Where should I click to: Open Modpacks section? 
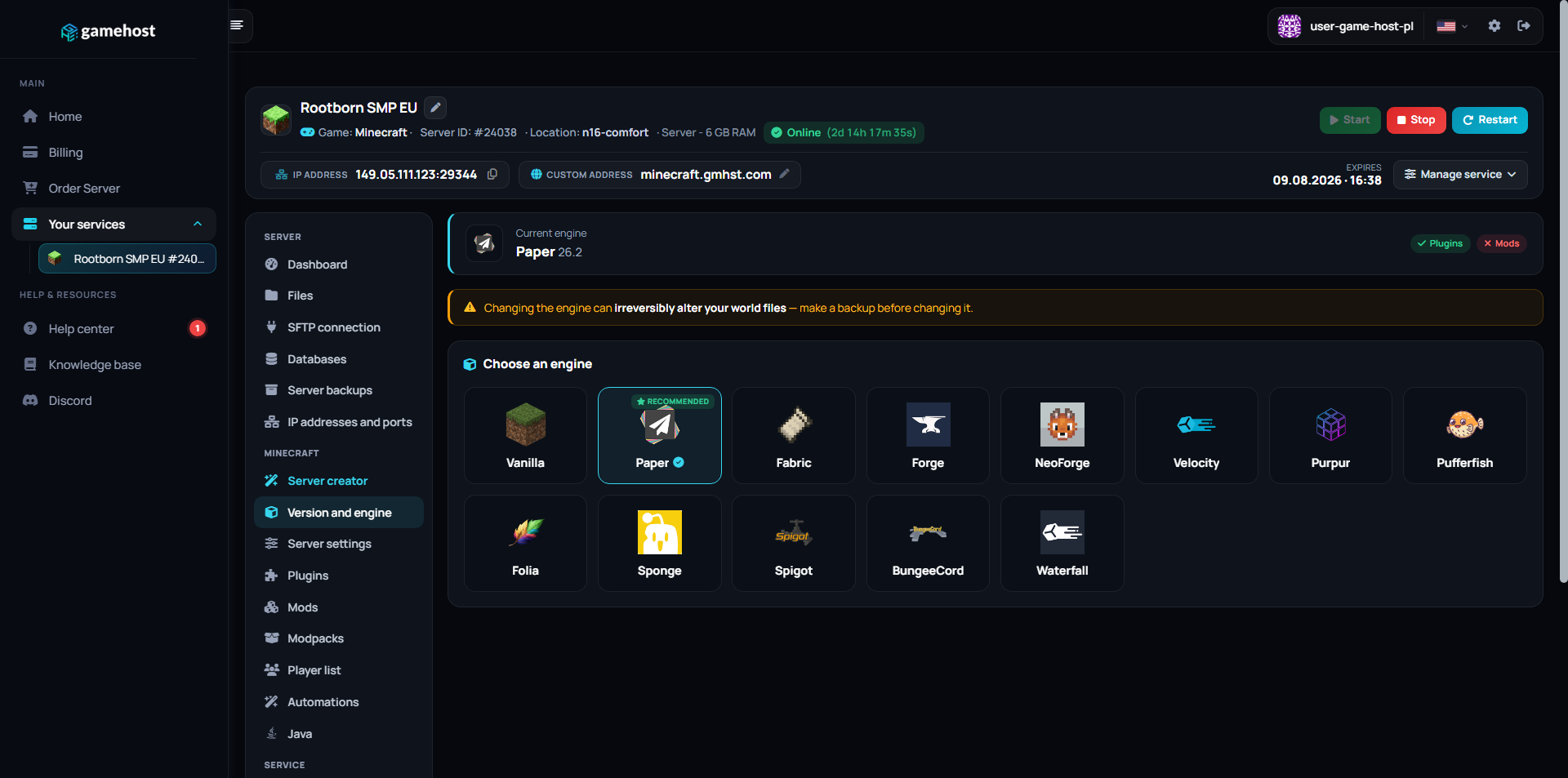point(339,638)
